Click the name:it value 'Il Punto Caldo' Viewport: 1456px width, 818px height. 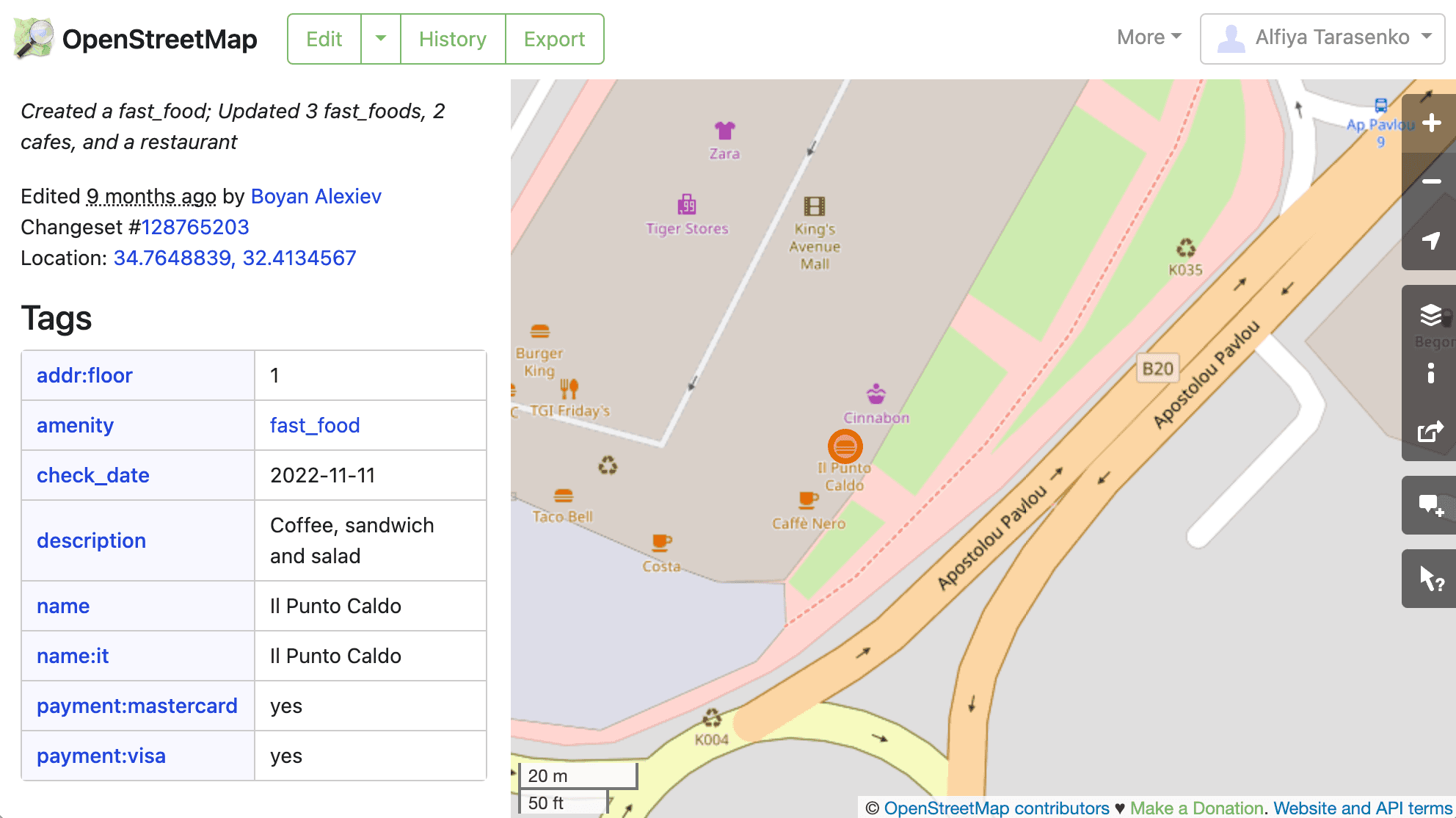pos(335,656)
